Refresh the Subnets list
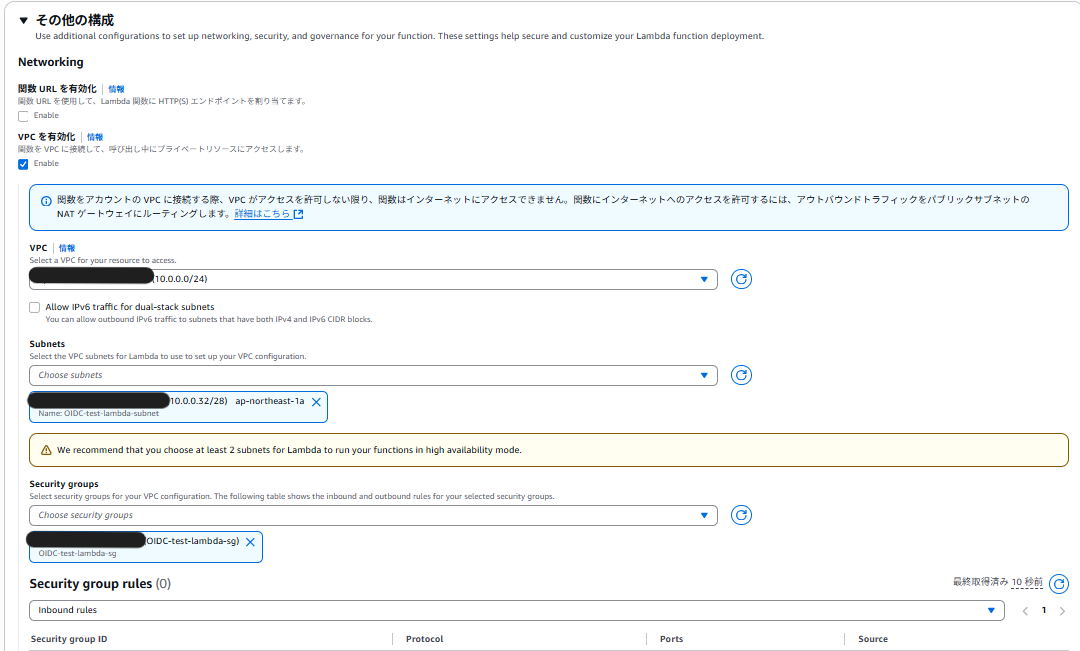The height and width of the screenshot is (651, 1080). (x=741, y=375)
